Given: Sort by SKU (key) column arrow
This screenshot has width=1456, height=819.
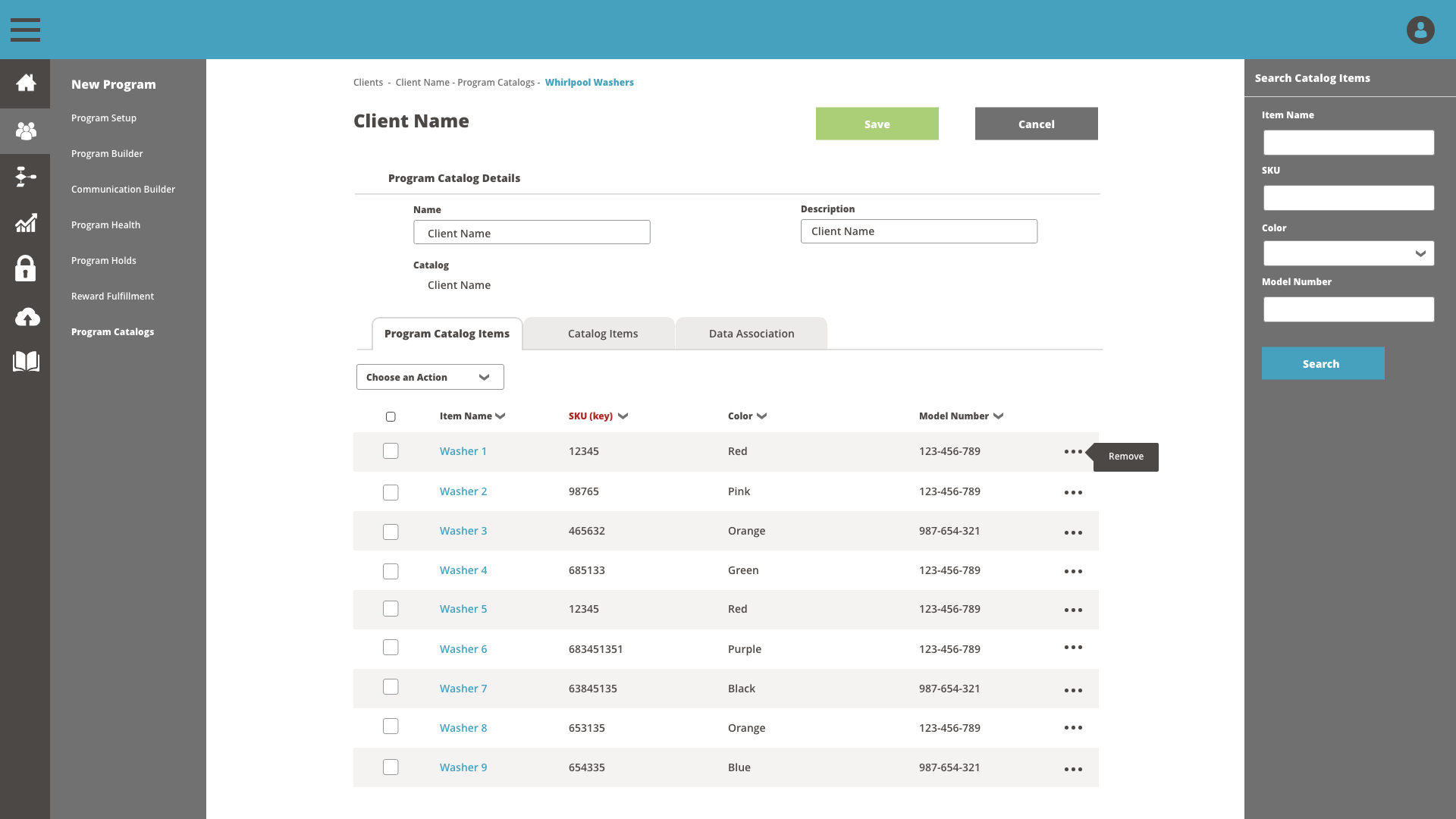Looking at the screenshot, I should point(623,416).
